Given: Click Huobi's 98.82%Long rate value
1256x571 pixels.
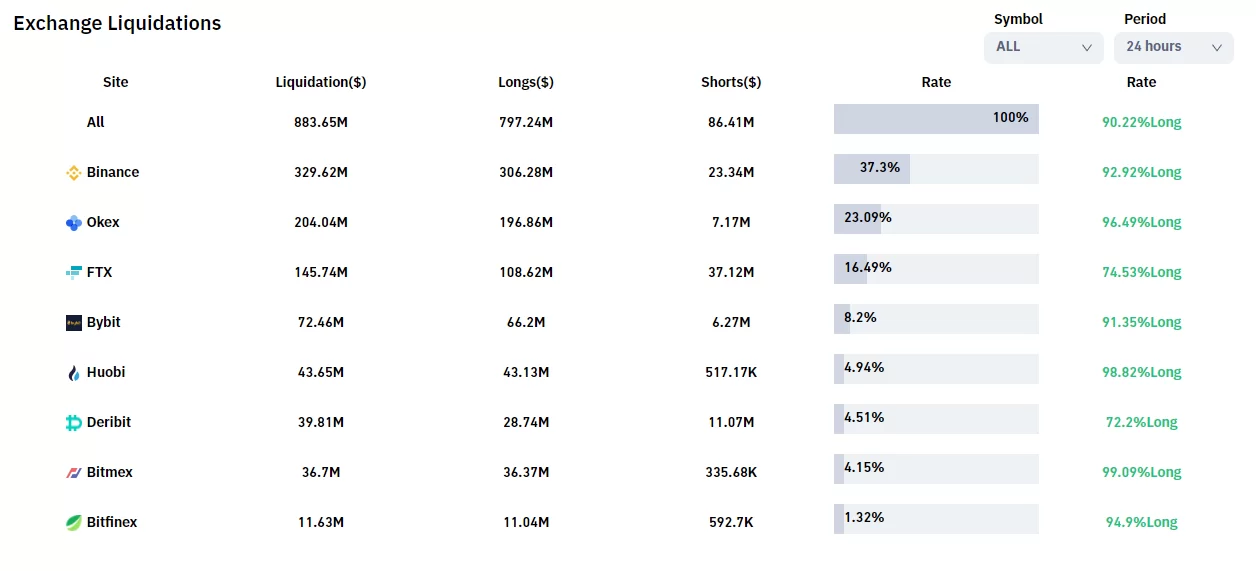Looking at the screenshot, I should point(1141,372).
